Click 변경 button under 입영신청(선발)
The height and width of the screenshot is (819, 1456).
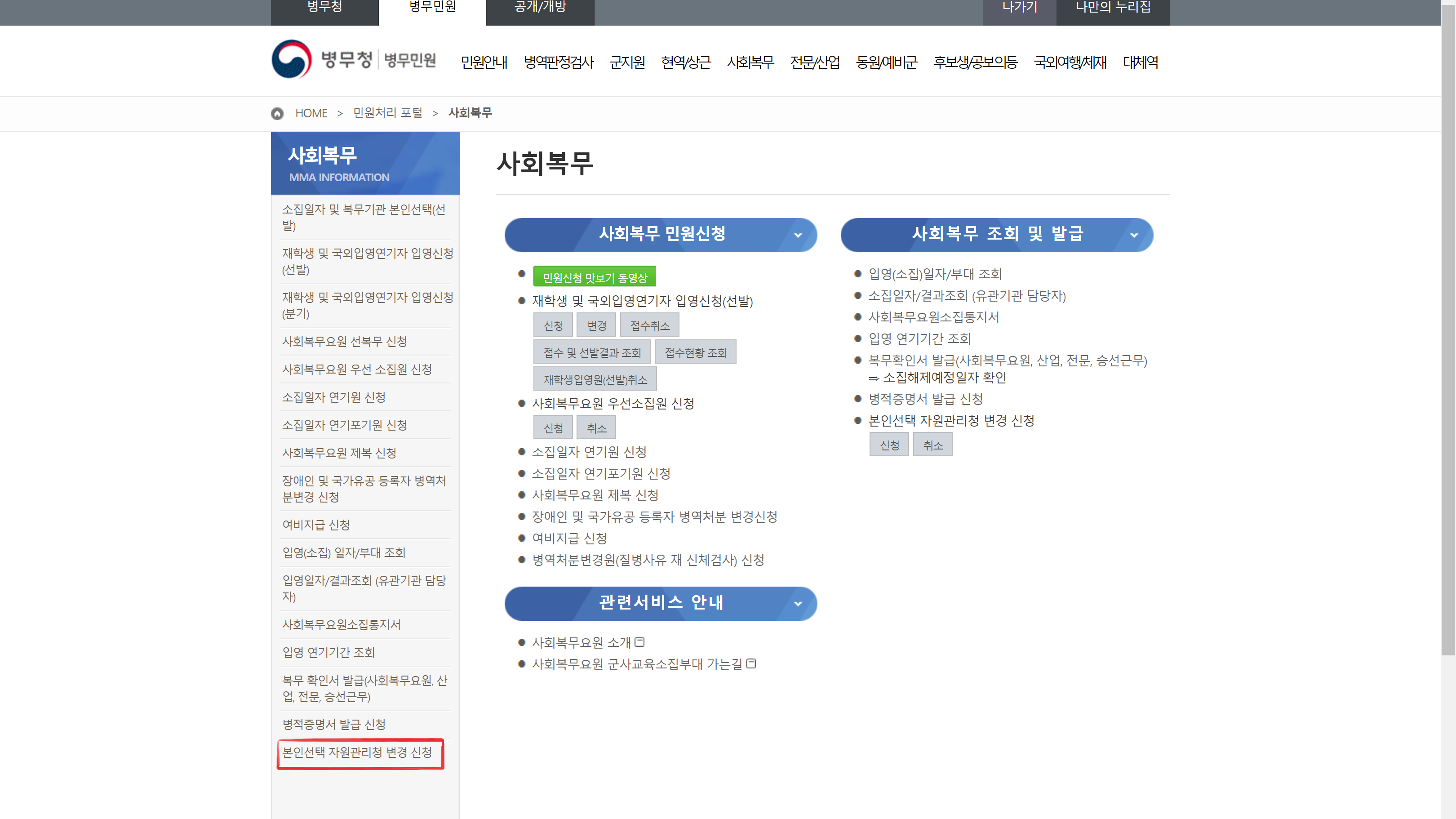click(597, 325)
